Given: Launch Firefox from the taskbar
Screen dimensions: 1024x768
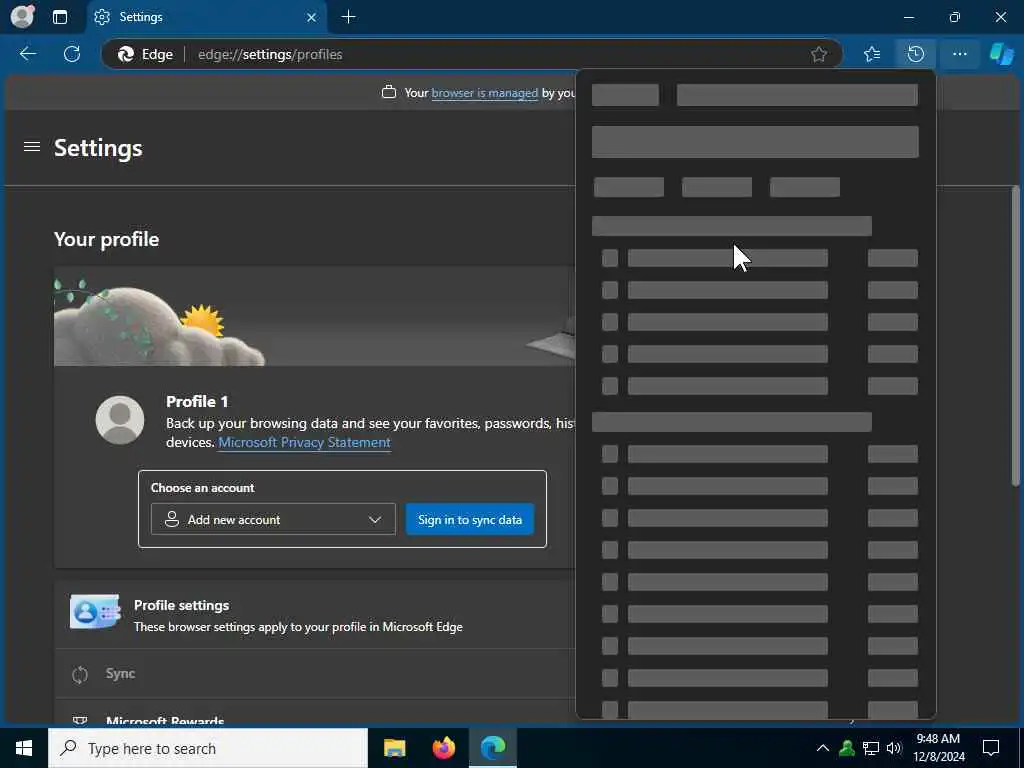Looking at the screenshot, I should 444,748.
